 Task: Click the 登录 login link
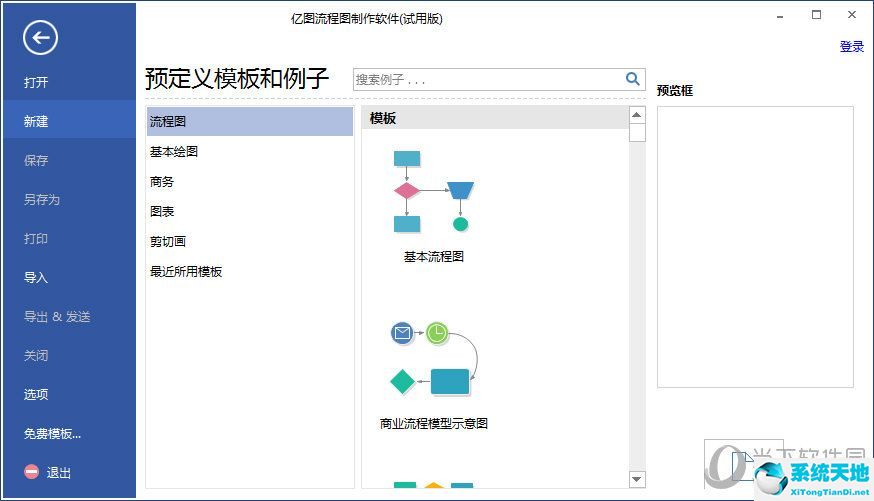tap(851, 47)
